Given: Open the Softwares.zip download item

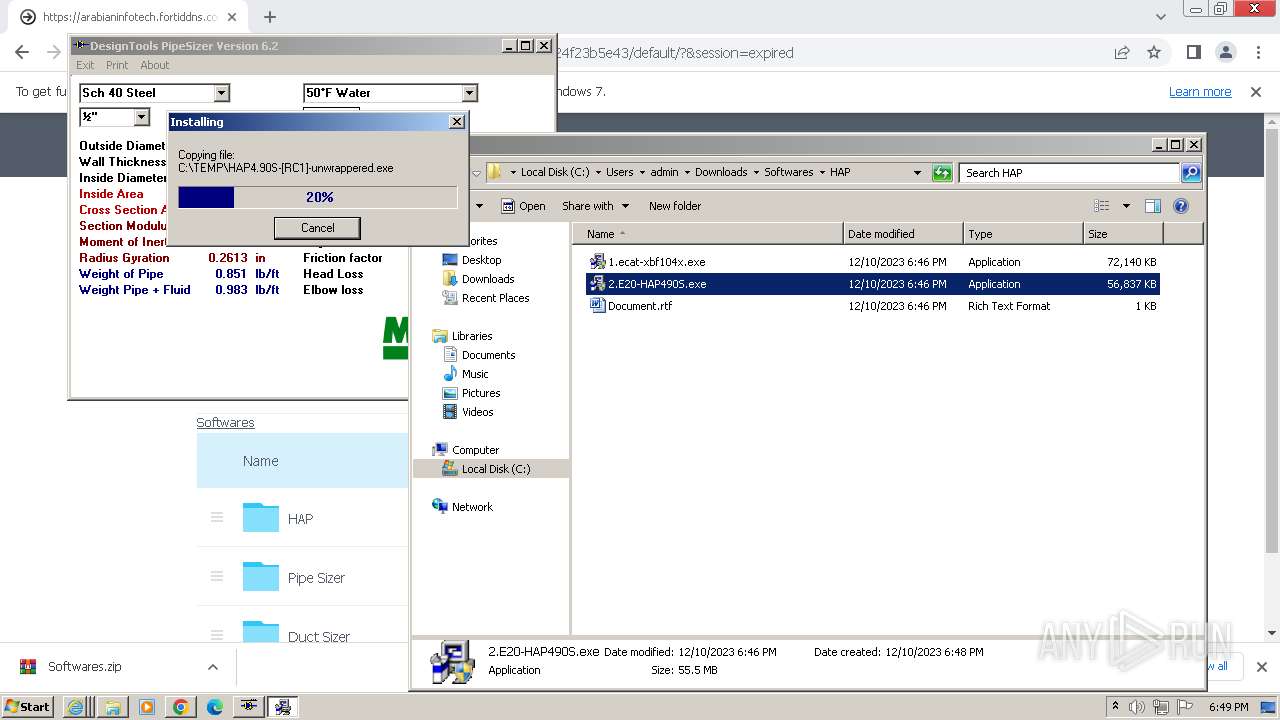Looking at the screenshot, I should (85, 667).
